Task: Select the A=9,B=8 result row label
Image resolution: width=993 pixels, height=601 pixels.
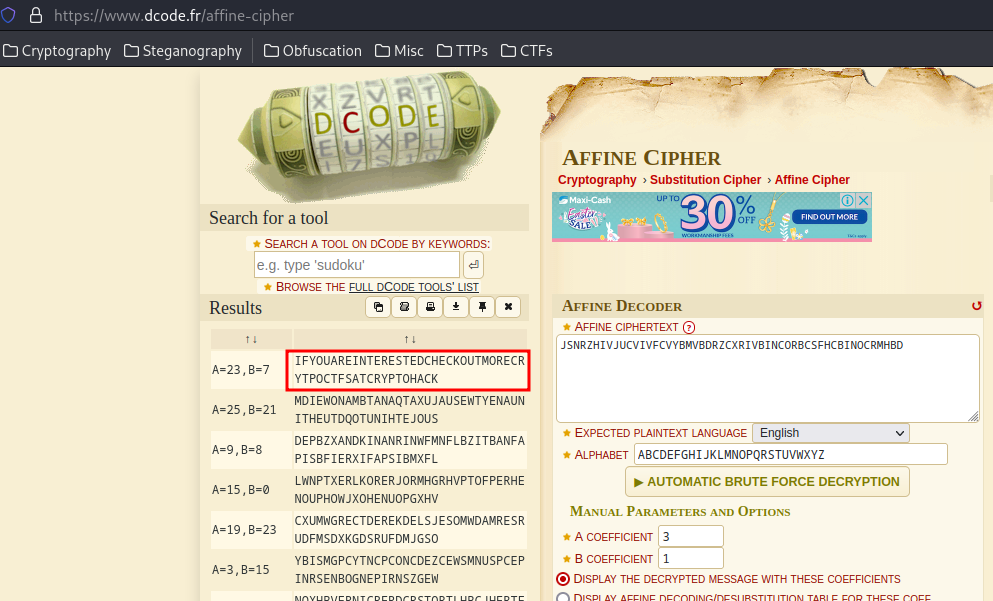Action: (x=237, y=450)
